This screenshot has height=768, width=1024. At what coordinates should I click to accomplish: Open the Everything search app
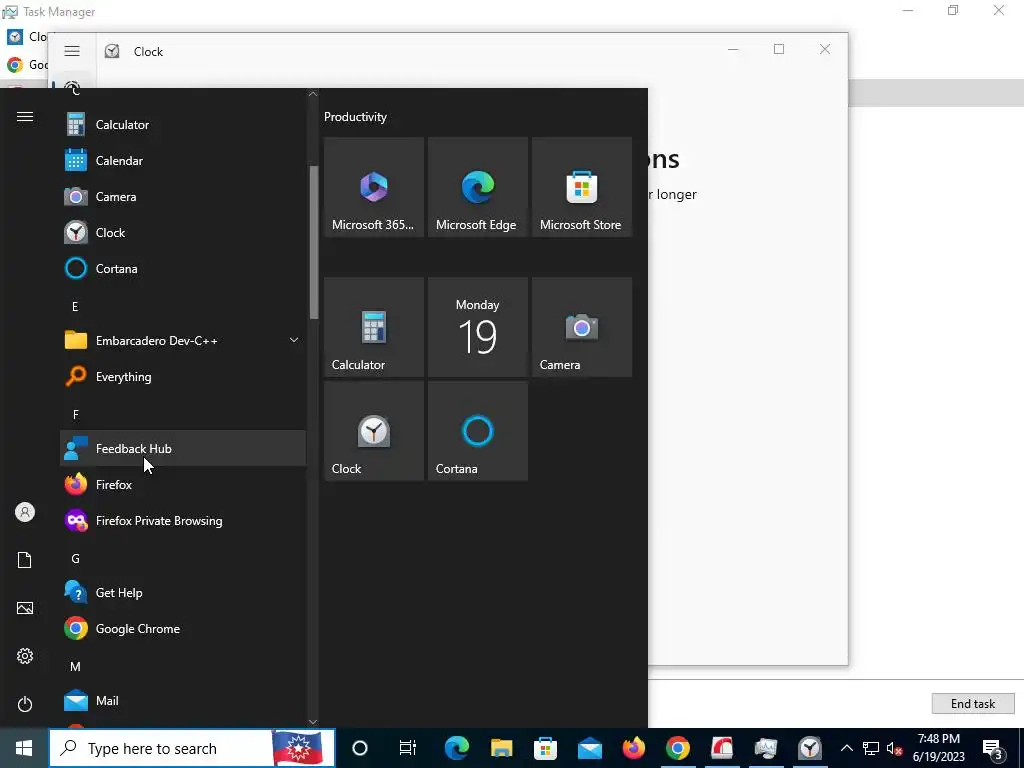click(183, 377)
